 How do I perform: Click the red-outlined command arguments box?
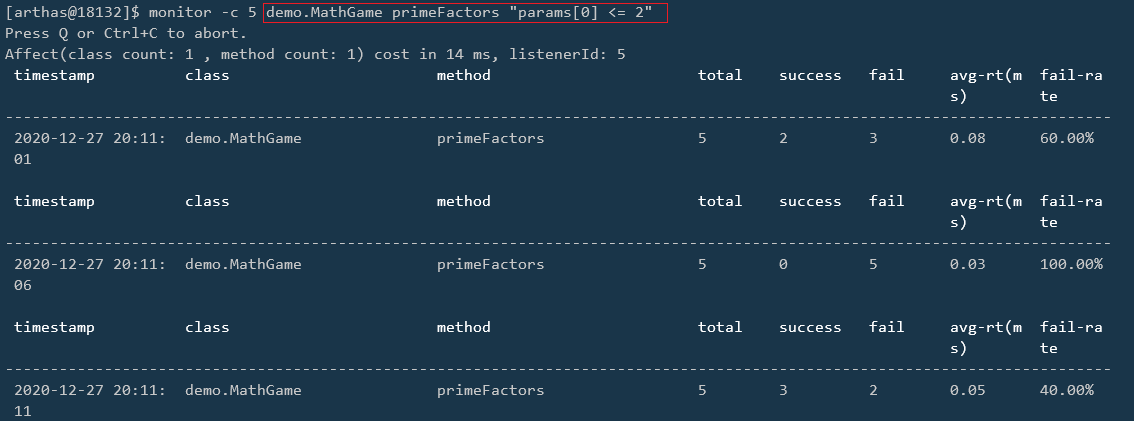tap(465, 13)
